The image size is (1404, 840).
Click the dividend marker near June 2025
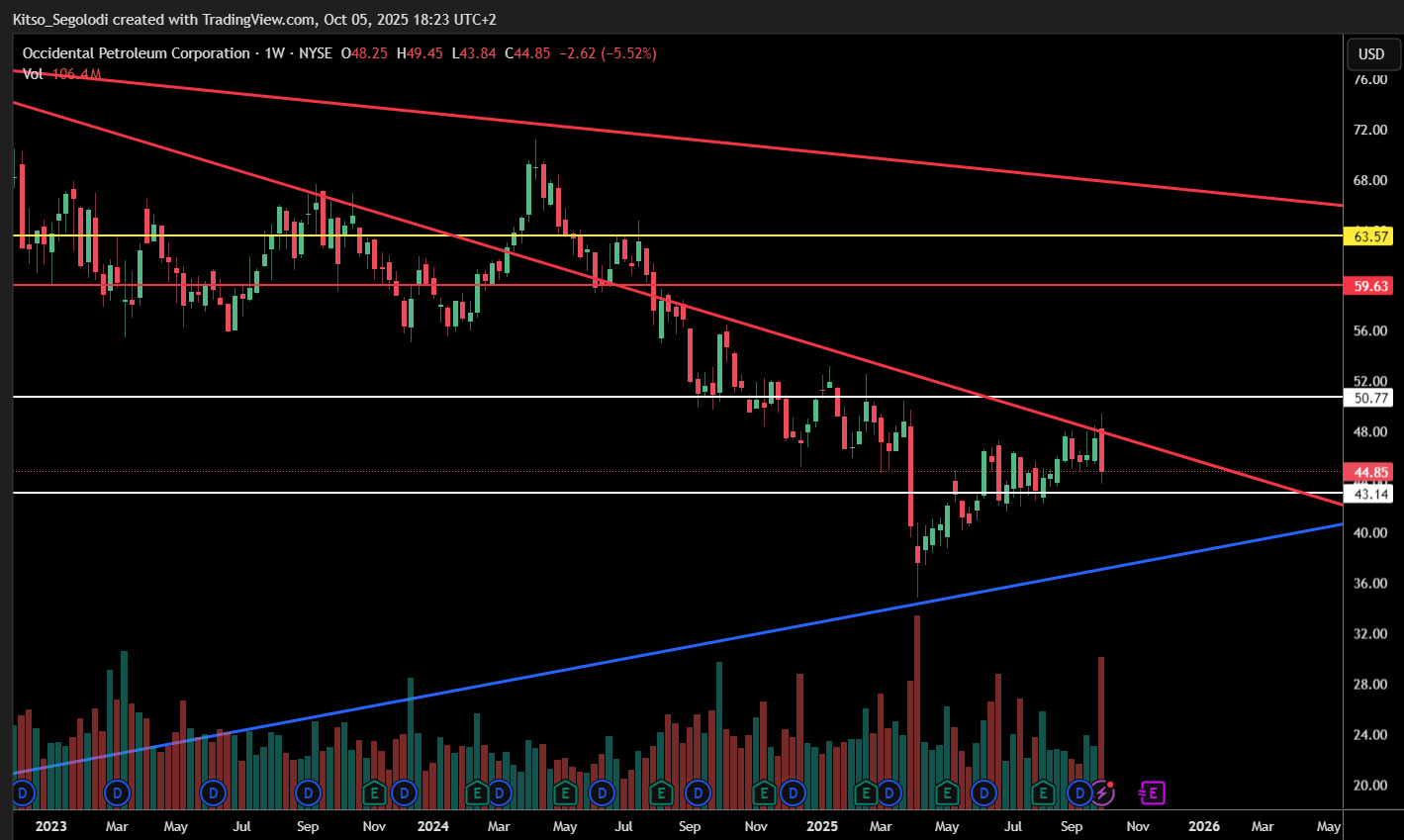[x=983, y=793]
